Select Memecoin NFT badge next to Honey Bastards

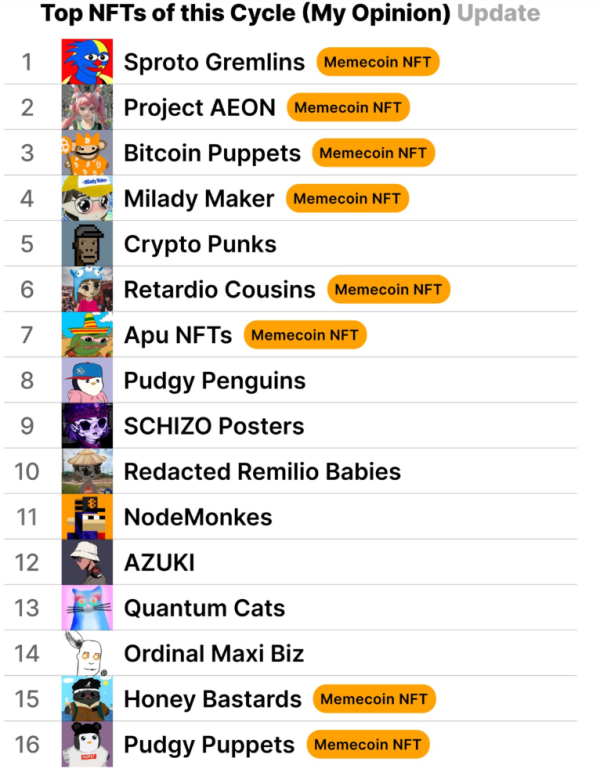pos(375,699)
